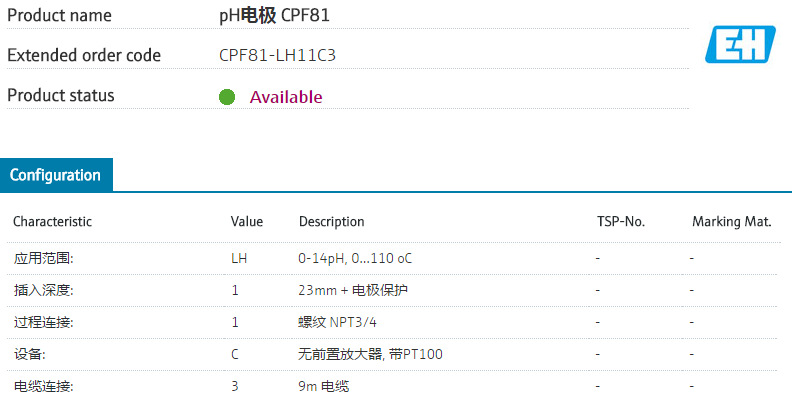The image size is (792, 405).
Task: Click the green Available status indicator
Action: click(x=227, y=97)
